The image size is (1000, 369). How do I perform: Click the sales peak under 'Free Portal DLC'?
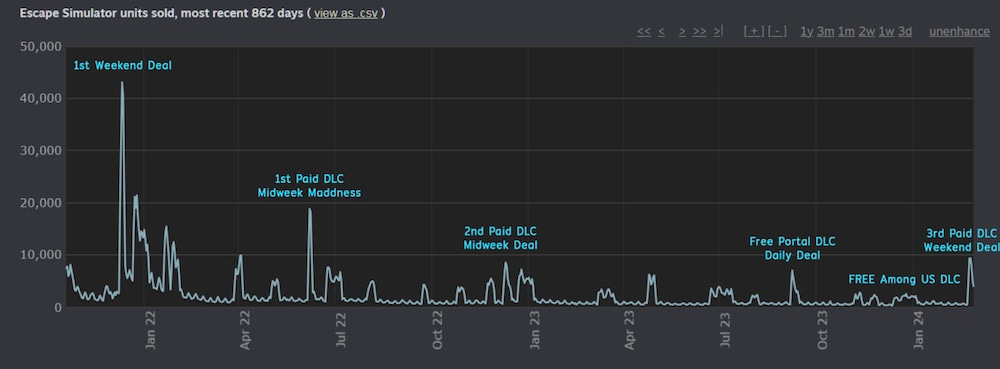(792, 270)
